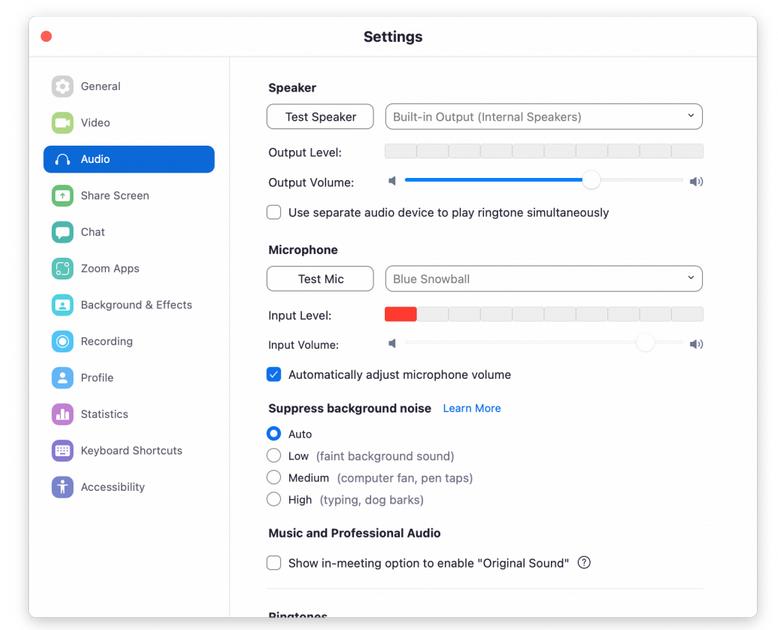Click the Share Screen icon
Screen dimensions: 778x630
click(x=63, y=195)
